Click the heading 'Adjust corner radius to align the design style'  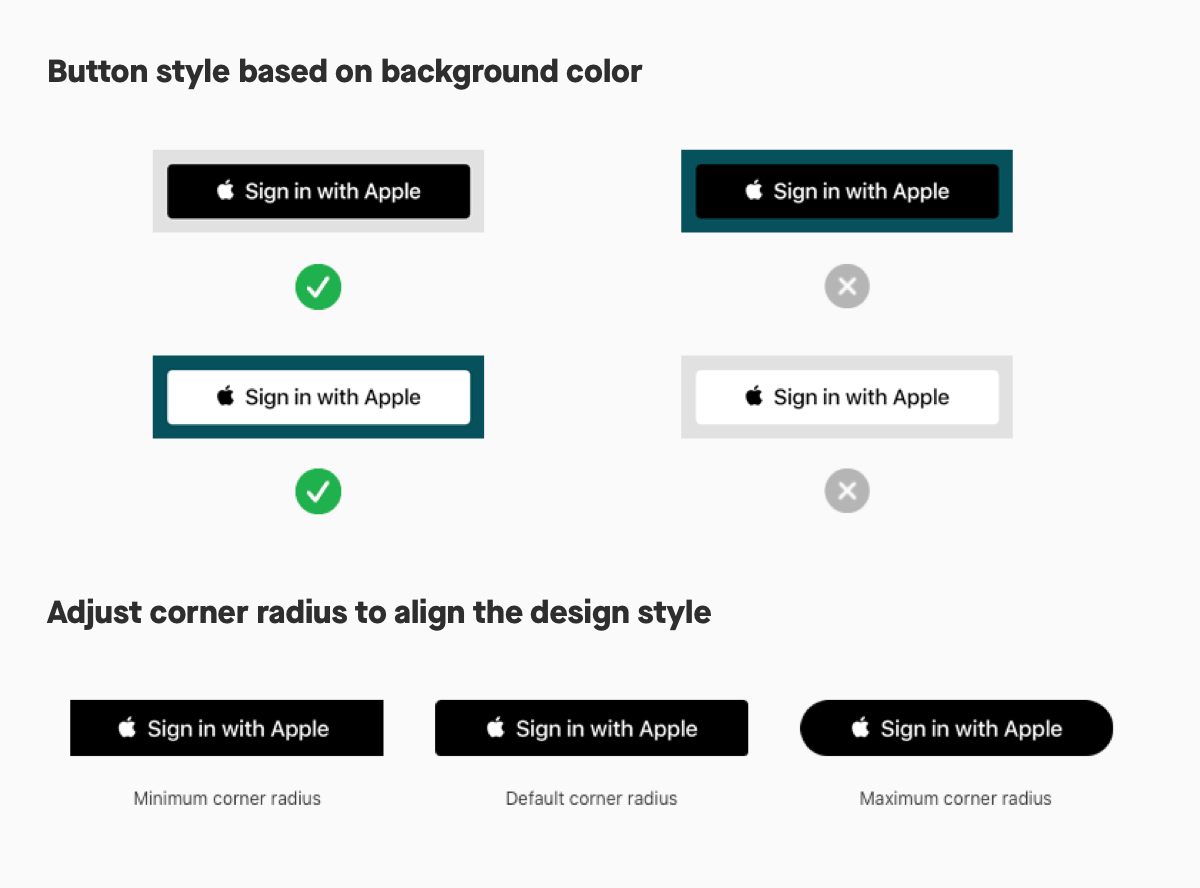[379, 612]
